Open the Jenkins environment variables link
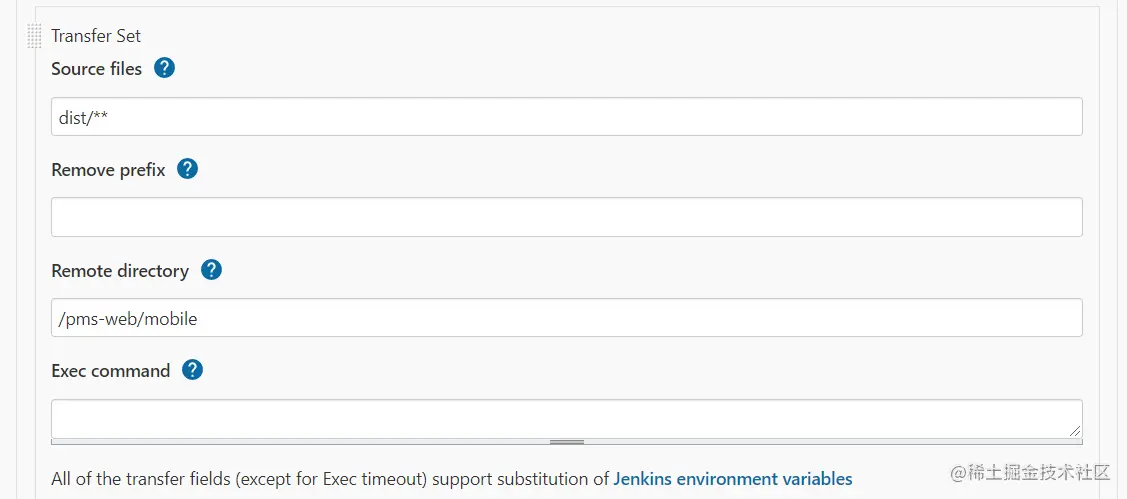This screenshot has width=1127, height=499. pos(732,479)
